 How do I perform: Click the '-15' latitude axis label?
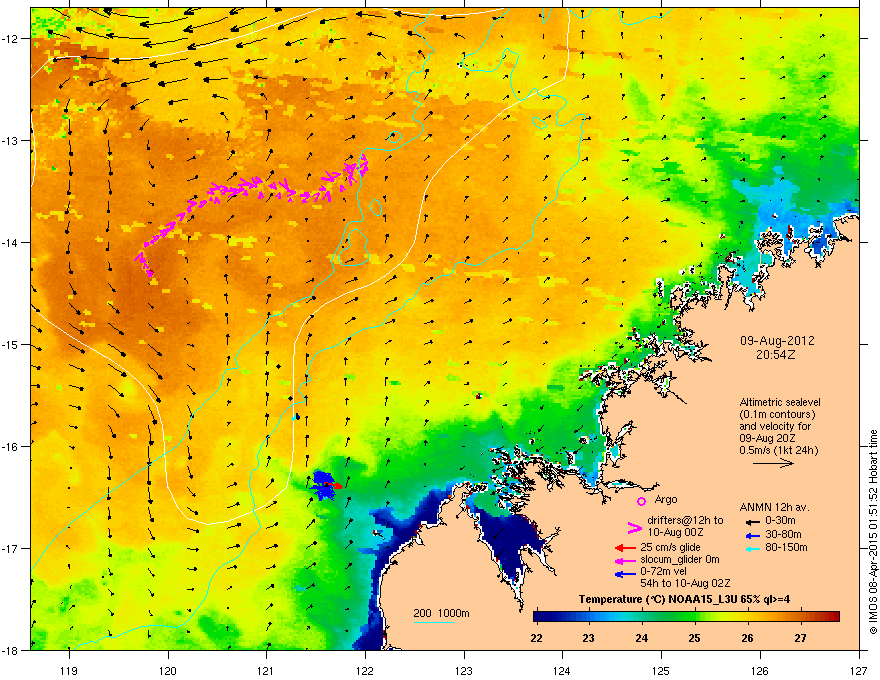(x=11, y=344)
